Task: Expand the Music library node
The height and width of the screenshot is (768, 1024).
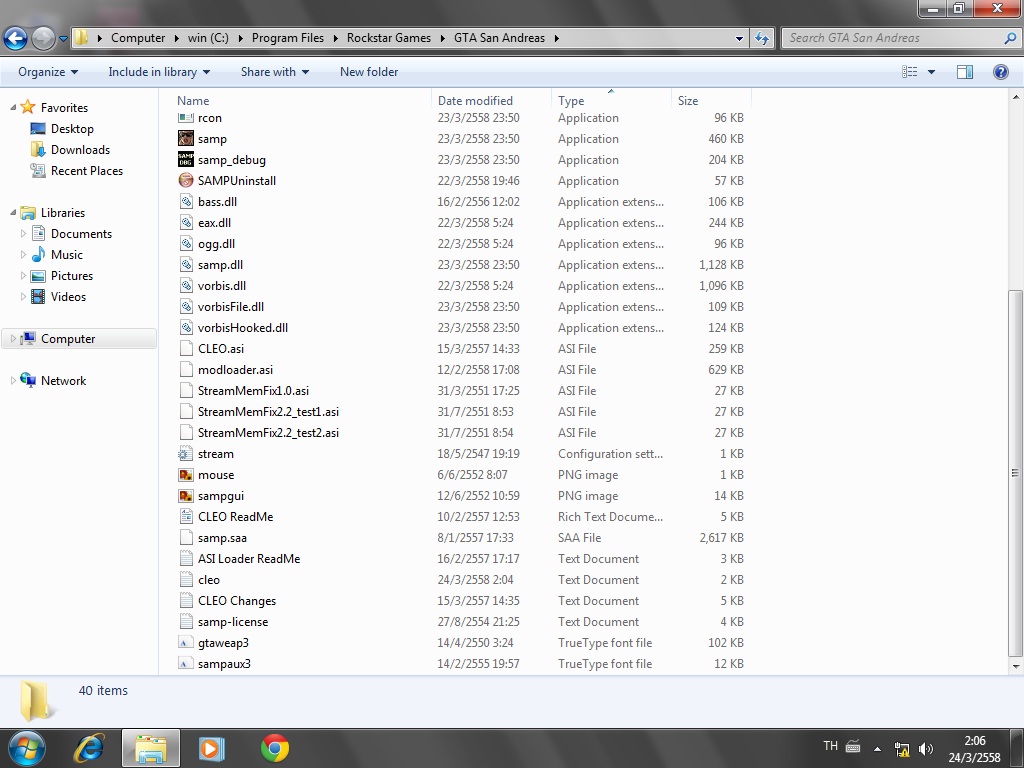Action: (x=24, y=255)
